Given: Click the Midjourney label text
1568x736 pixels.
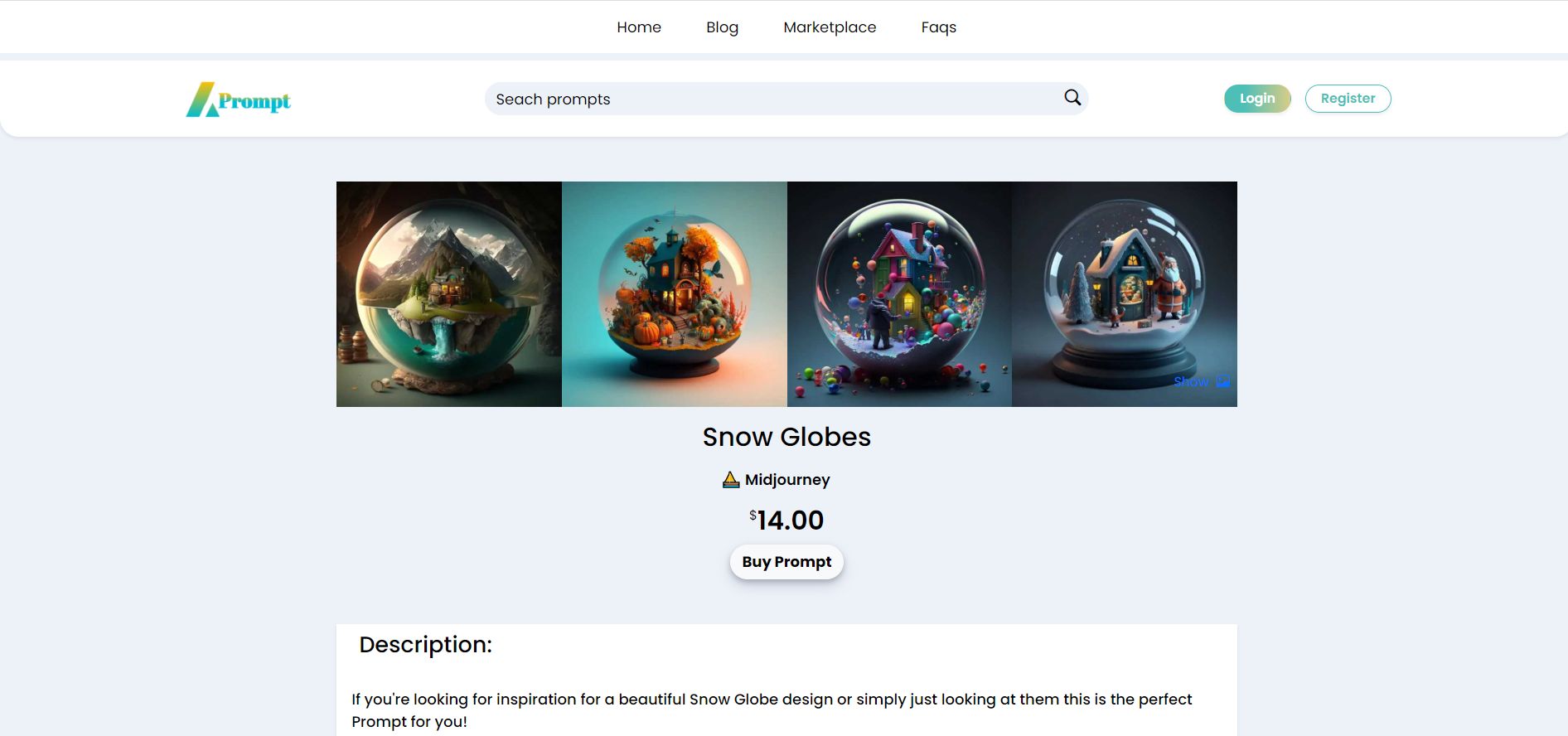Looking at the screenshot, I should (x=787, y=480).
